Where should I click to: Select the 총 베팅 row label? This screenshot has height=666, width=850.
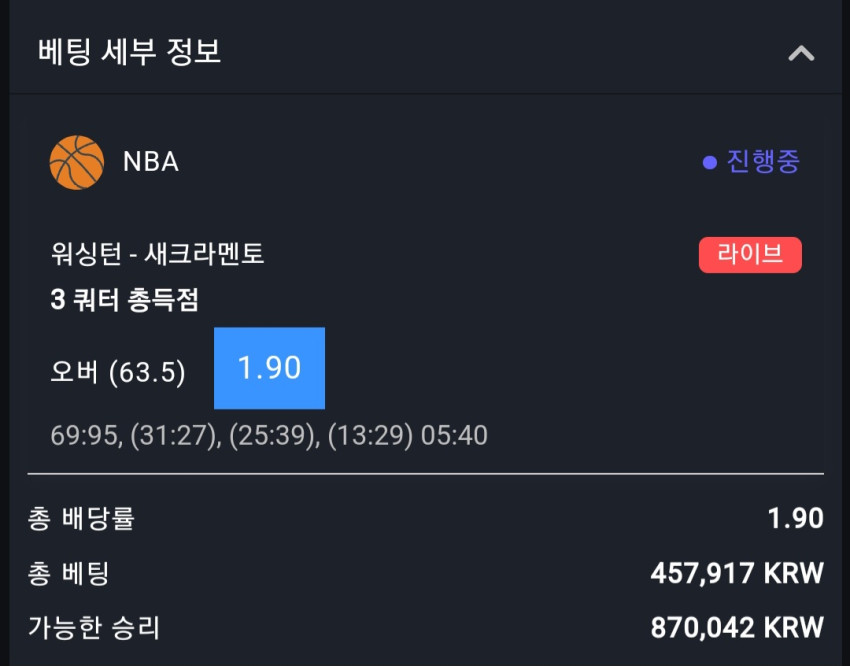click(x=68, y=573)
